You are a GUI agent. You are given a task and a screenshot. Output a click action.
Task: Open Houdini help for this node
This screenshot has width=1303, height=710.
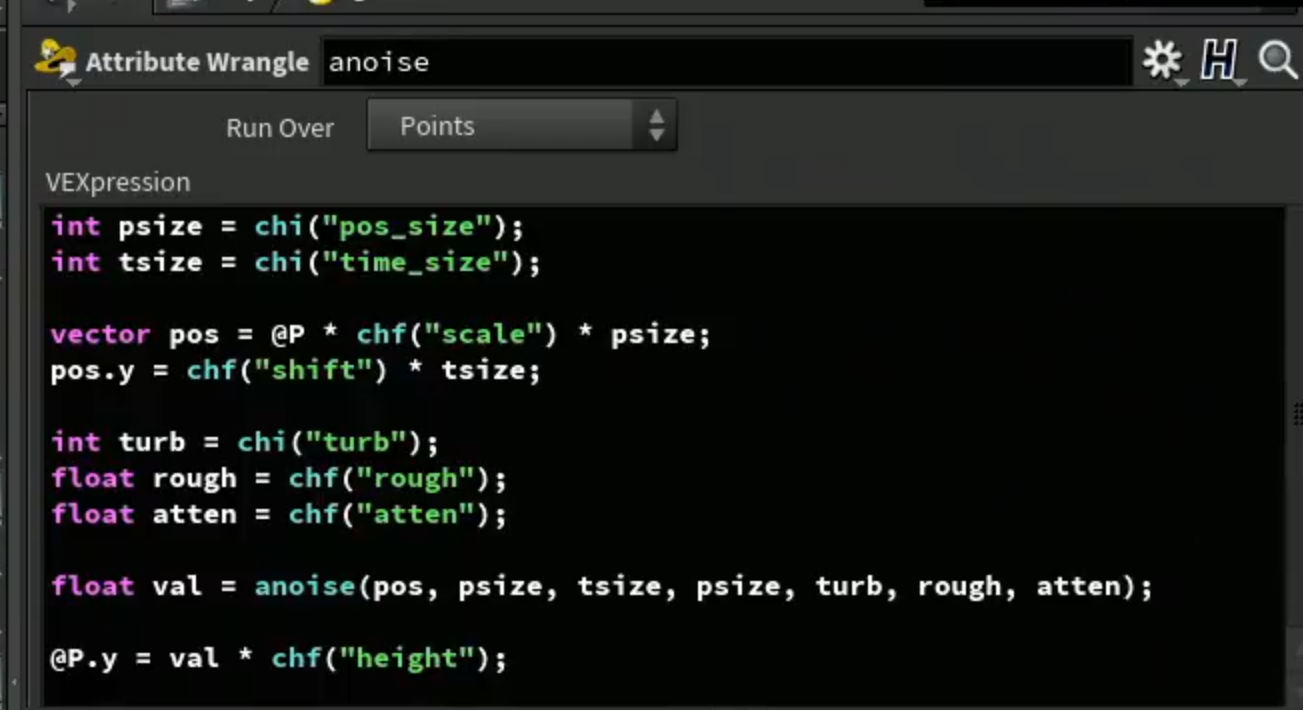pyautogui.click(x=1219, y=62)
